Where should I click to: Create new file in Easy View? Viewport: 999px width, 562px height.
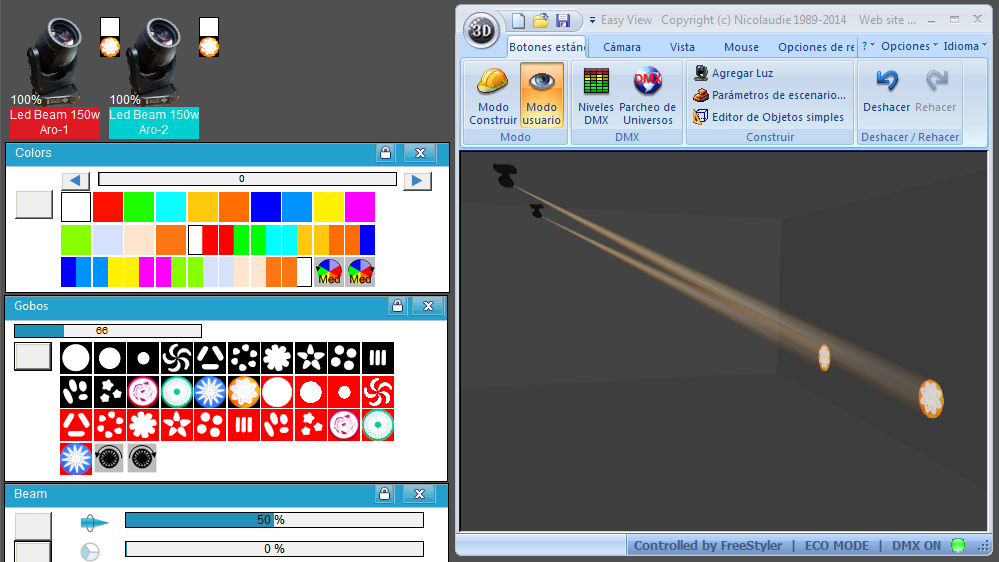(519, 20)
